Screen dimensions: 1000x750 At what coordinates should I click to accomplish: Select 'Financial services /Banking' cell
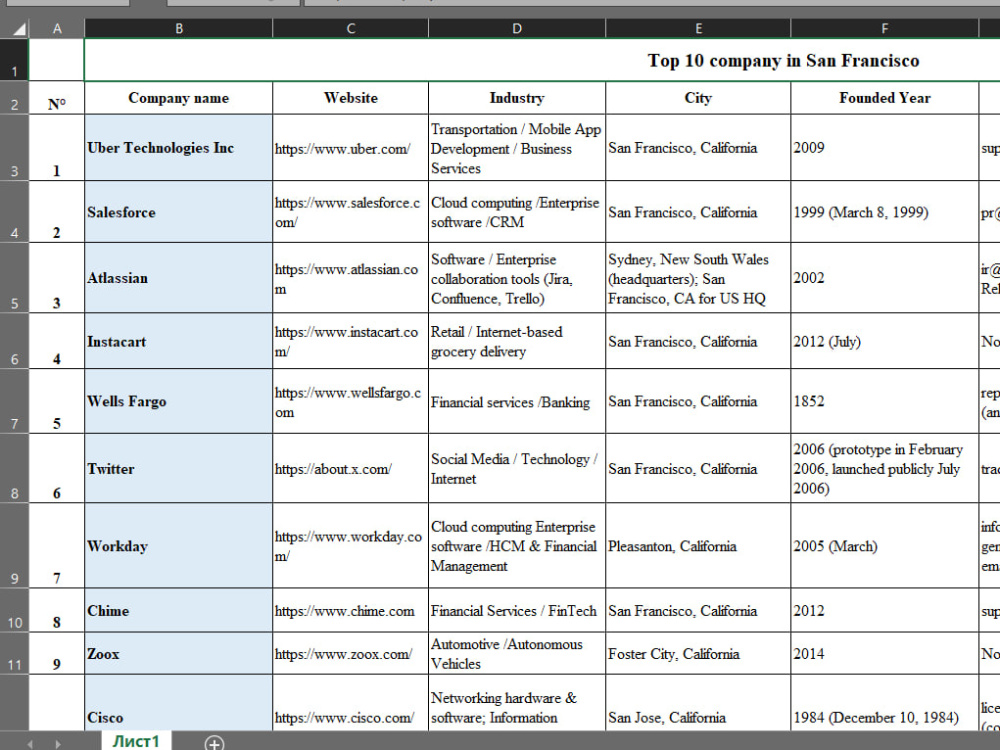point(517,401)
